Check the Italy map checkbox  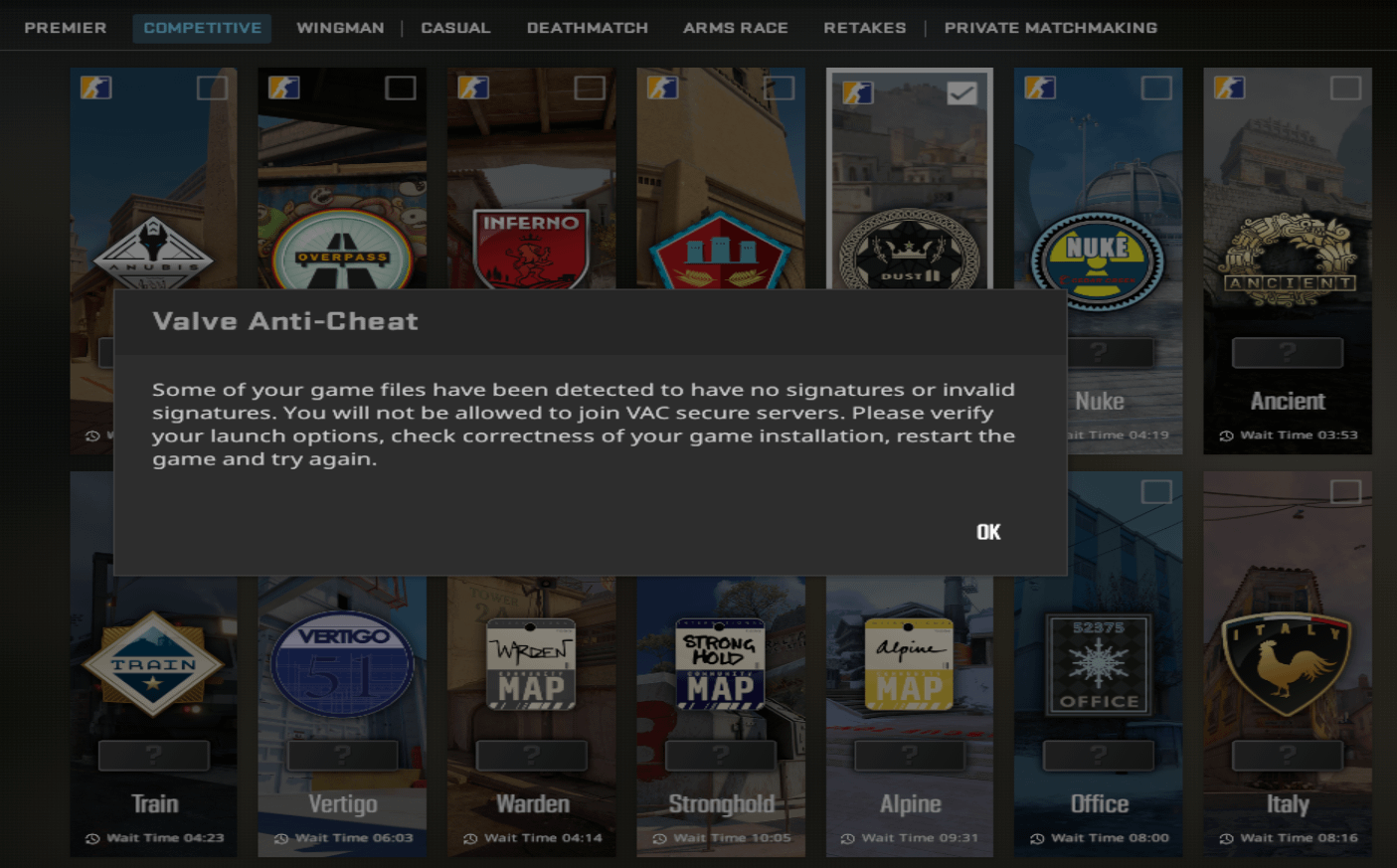click(x=1345, y=492)
